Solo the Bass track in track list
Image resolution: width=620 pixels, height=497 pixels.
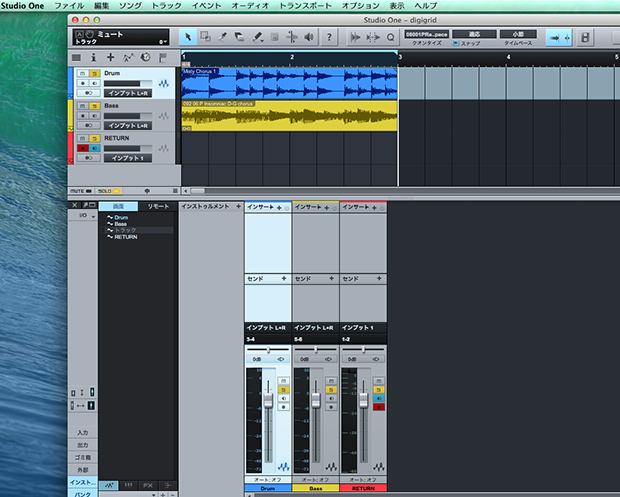[95, 106]
